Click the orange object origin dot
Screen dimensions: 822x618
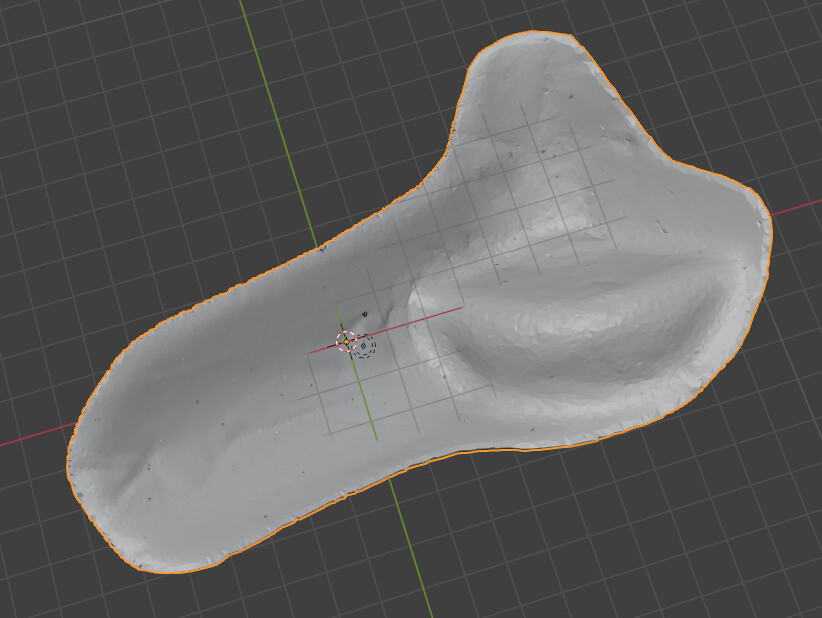tap(346, 342)
